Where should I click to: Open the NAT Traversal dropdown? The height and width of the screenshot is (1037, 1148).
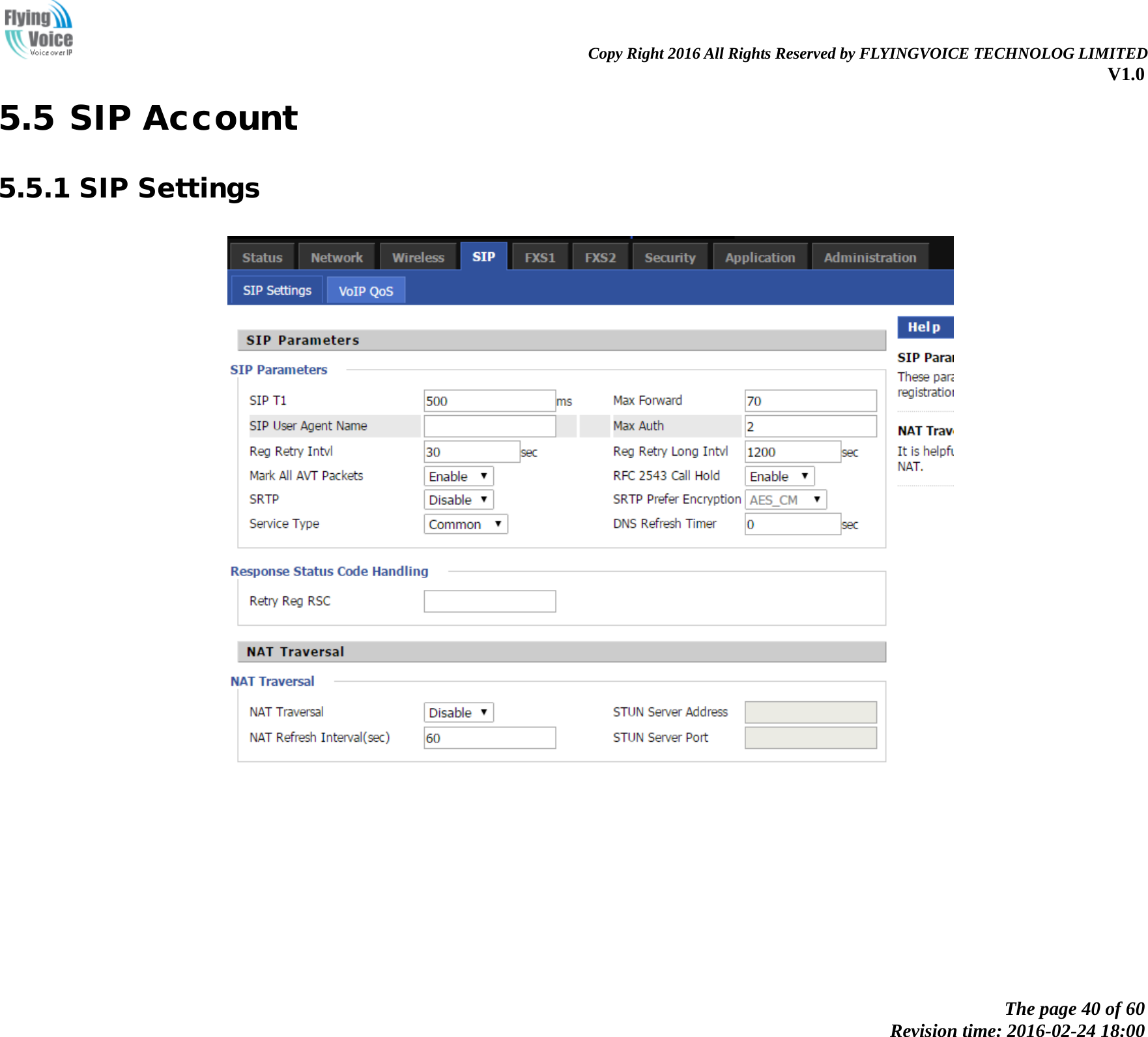coord(458,712)
